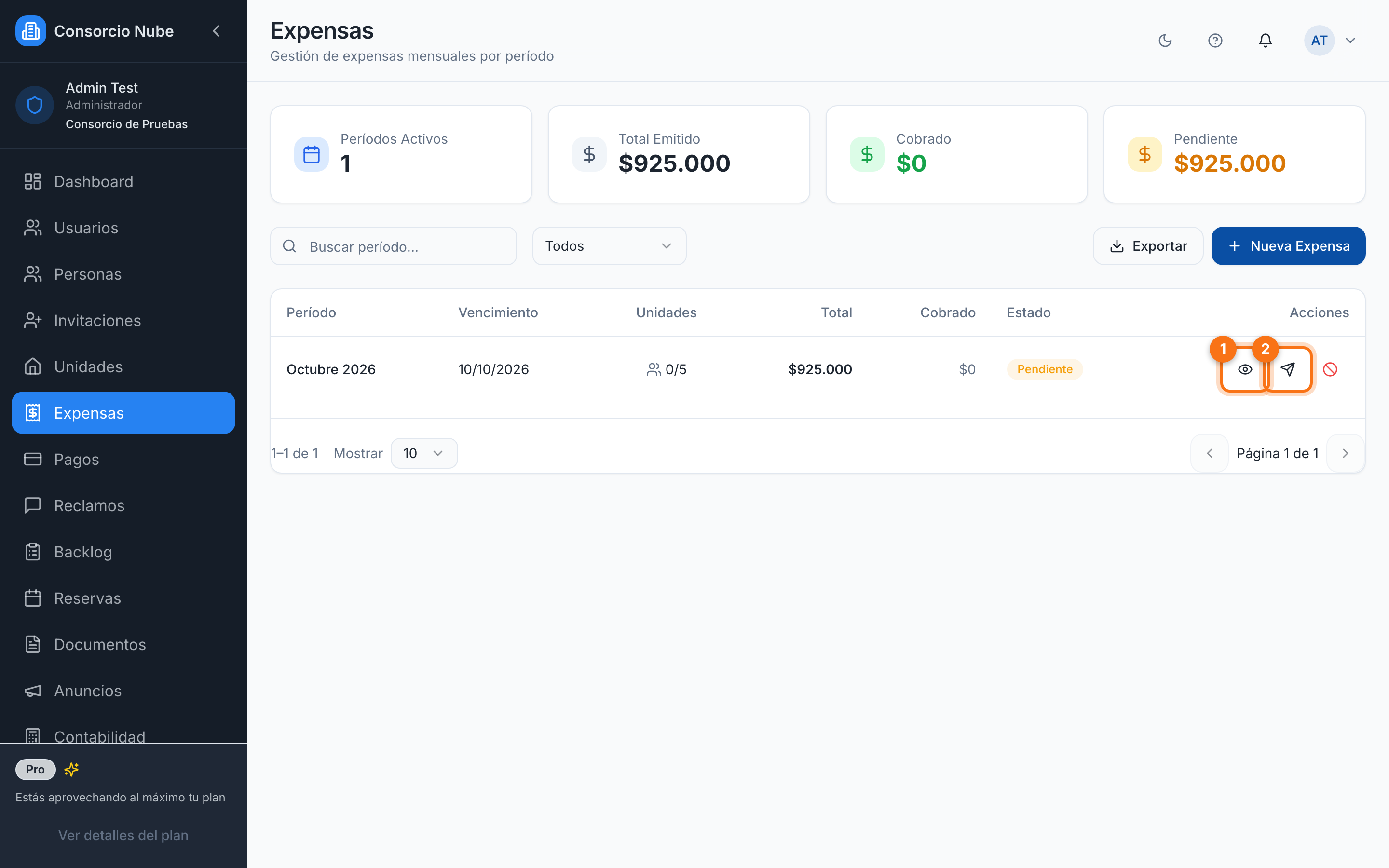Select Expensas in the sidebar
The image size is (1389, 868).
pyautogui.click(x=123, y=413)
